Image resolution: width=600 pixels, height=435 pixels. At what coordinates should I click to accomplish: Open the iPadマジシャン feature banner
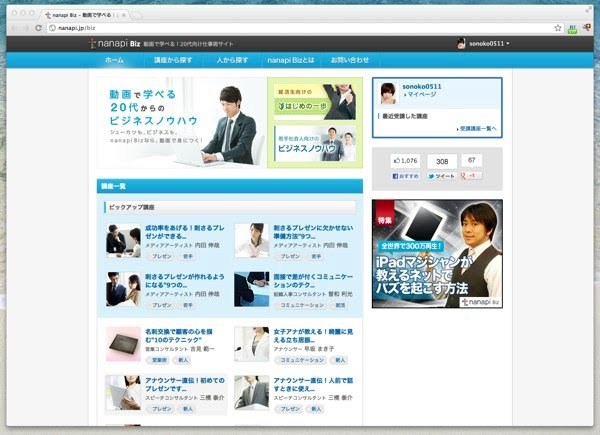coord(436,254)
